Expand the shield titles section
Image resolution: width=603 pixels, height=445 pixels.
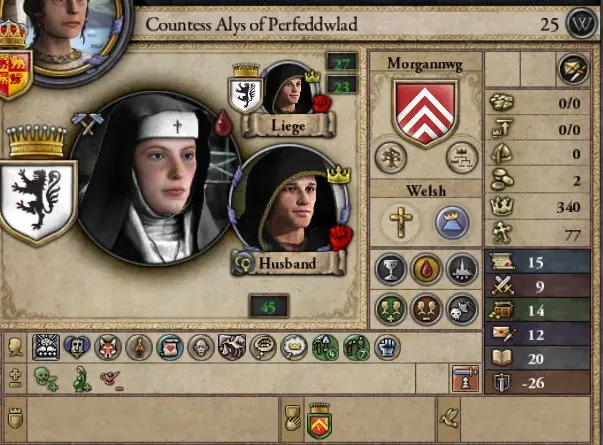pyautogui.click(x=15, y=418)
